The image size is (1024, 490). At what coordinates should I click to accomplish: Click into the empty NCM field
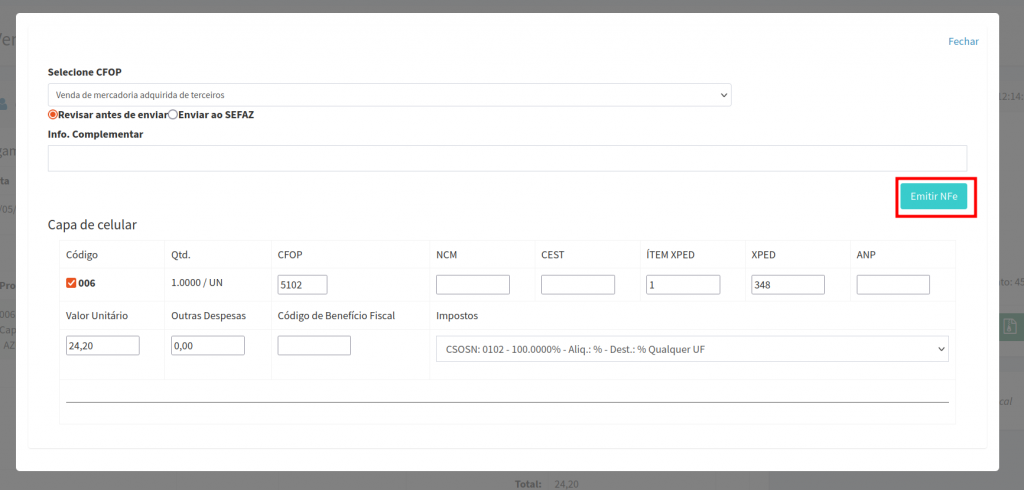pos(472,285)
